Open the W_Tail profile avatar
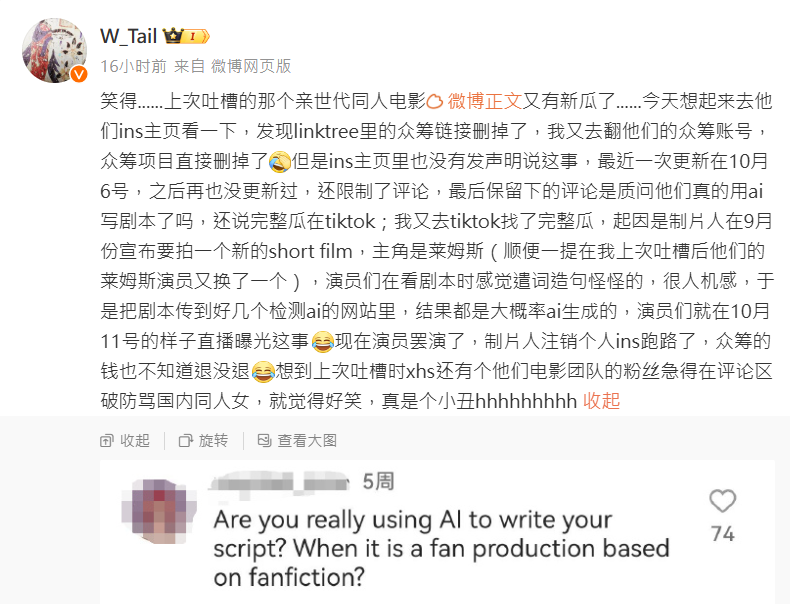Screen dimensions: 790x604 tap(54, 50)
